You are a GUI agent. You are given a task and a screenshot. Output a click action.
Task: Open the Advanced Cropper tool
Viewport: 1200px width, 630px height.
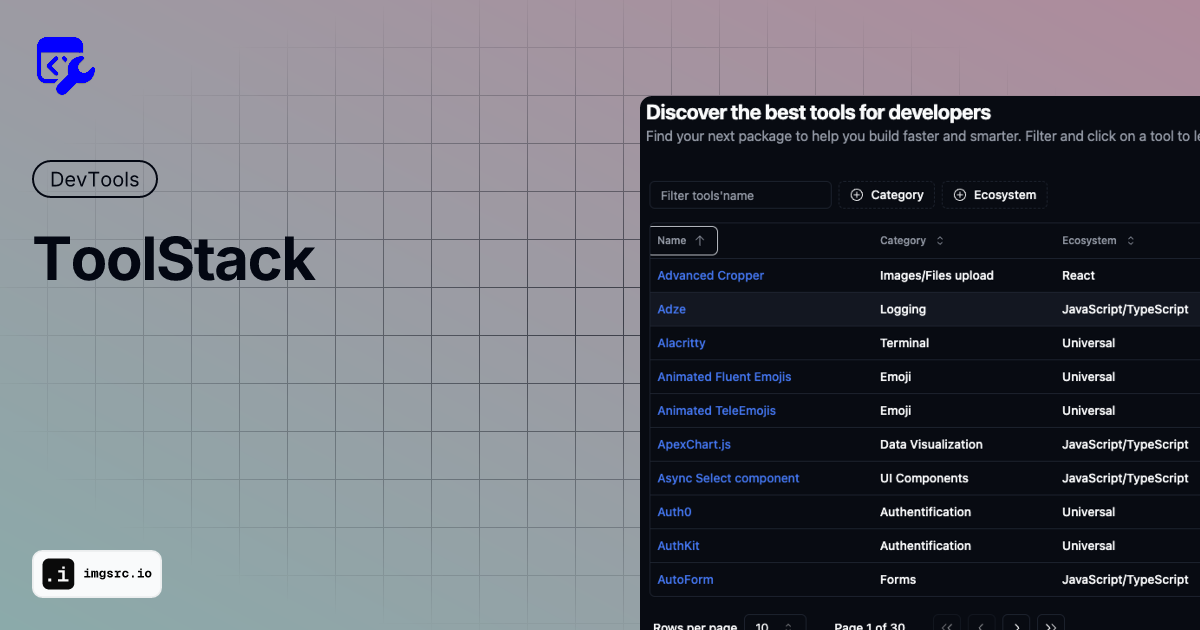click(x=710, y=275)
